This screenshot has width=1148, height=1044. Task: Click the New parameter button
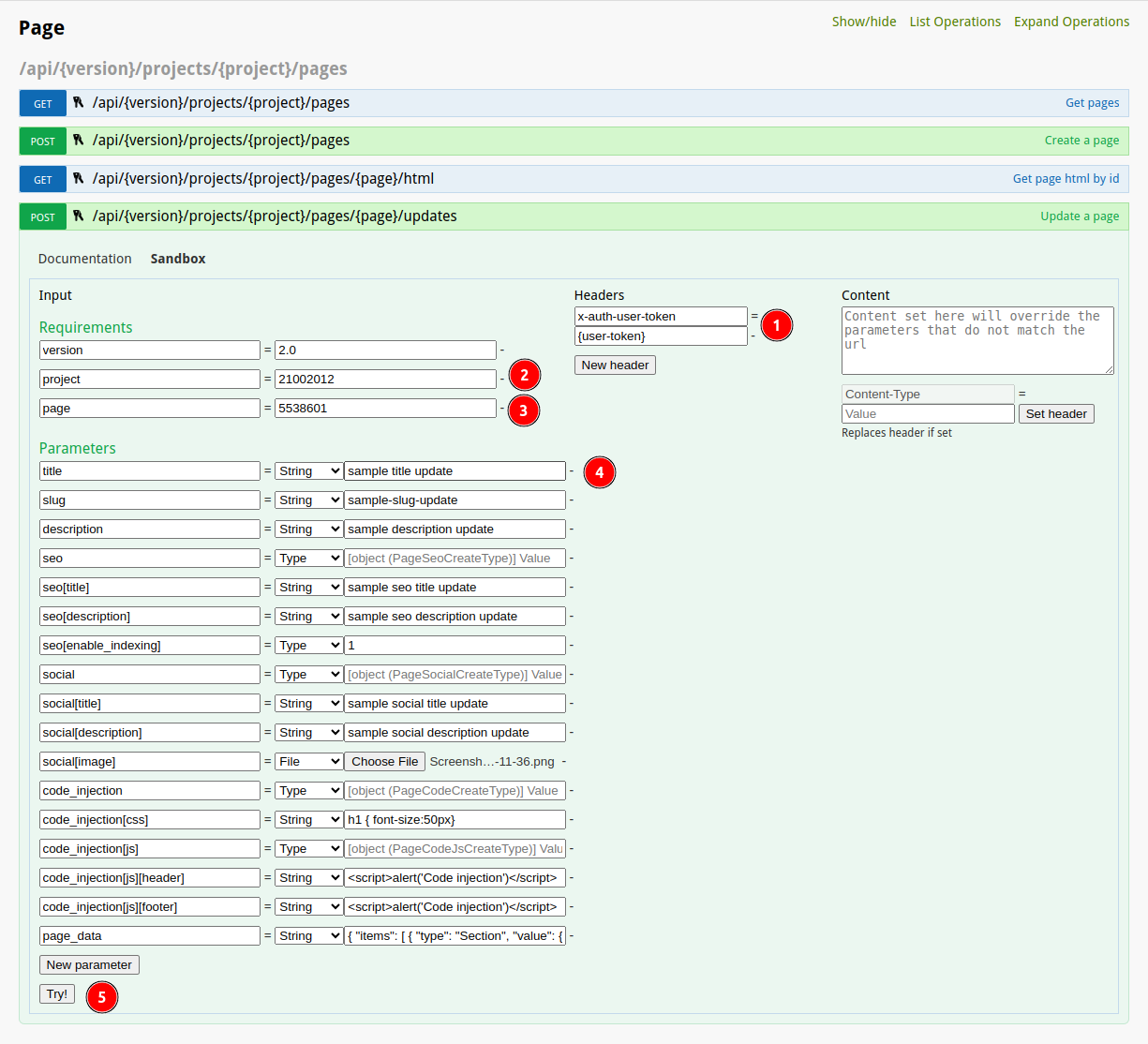pyautogui.click(x=89, y=964)
